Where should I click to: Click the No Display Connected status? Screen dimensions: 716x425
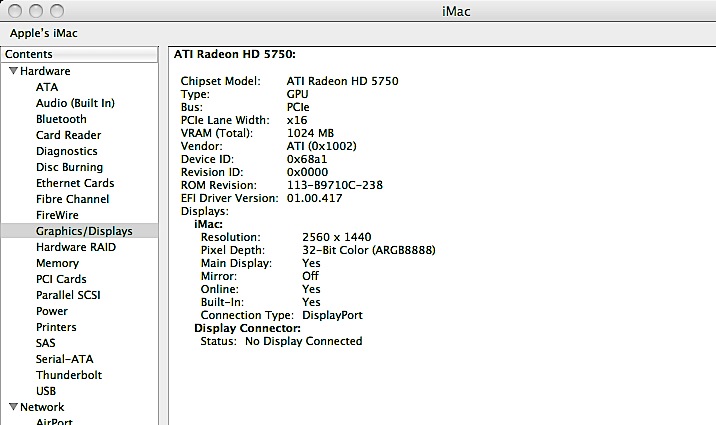(304, 341)
